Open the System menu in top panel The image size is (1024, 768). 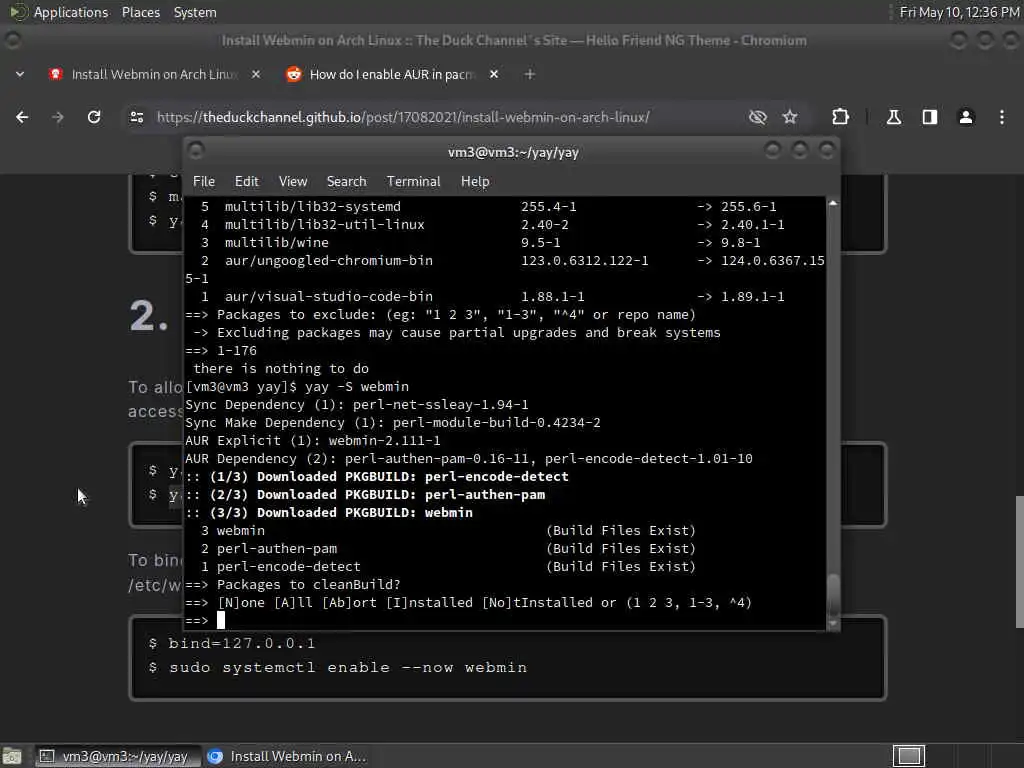pos(195,12)
